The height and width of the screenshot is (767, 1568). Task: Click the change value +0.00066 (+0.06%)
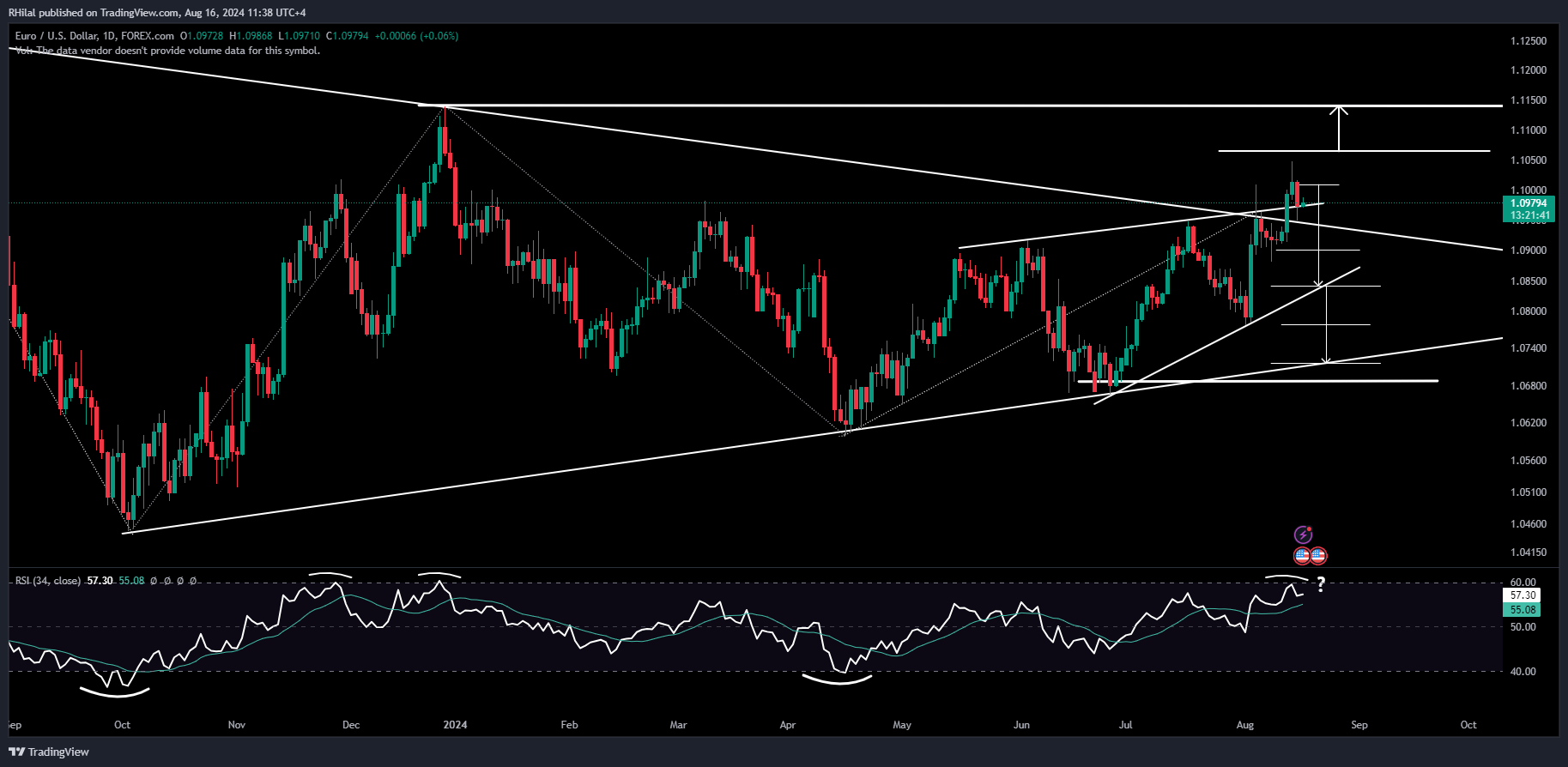(x=416, y=36)
